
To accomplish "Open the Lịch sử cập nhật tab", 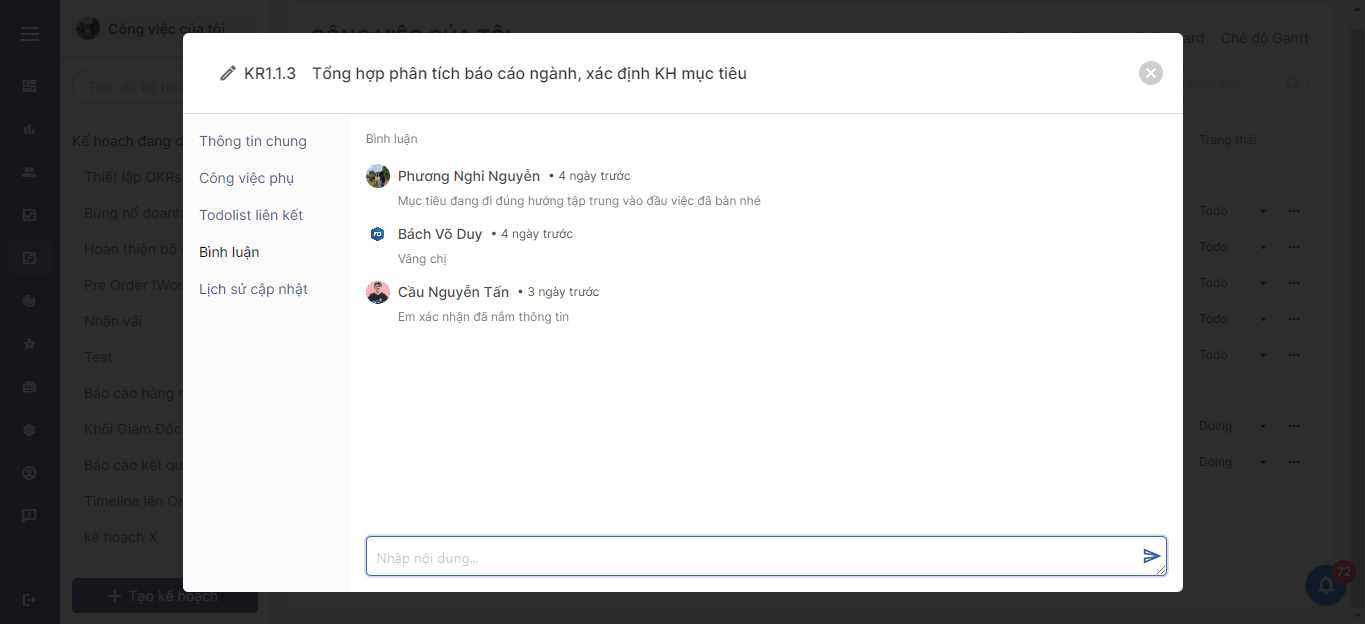I will point(253,289).
